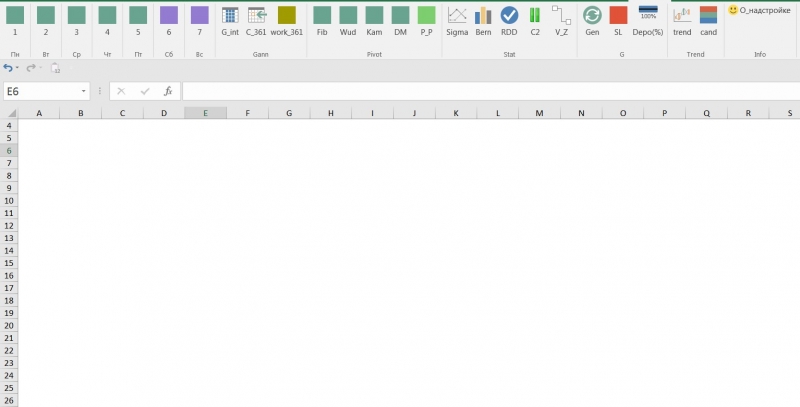The height and width of the screenshot is (407, 800).
Task: Click the RDD checkmark icon
Action: coord(509,15)
